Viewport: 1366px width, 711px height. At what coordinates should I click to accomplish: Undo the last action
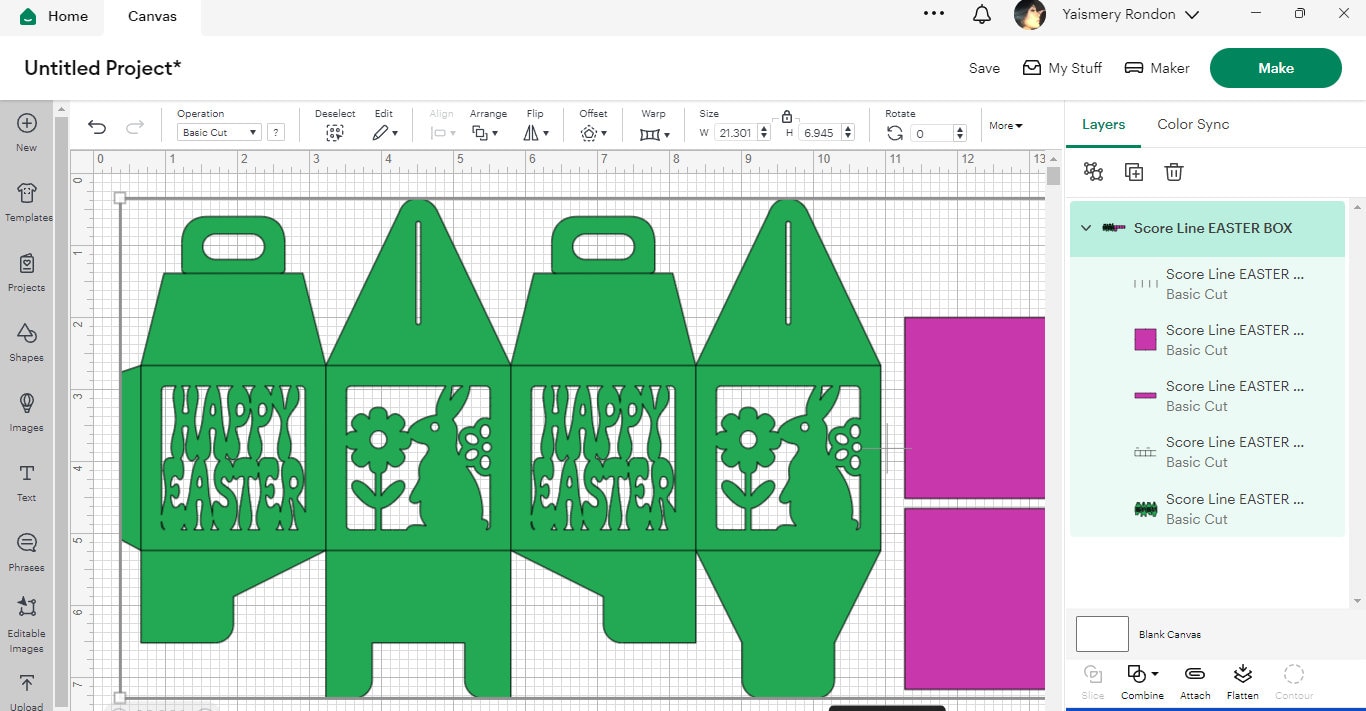(x=97, y=126)
